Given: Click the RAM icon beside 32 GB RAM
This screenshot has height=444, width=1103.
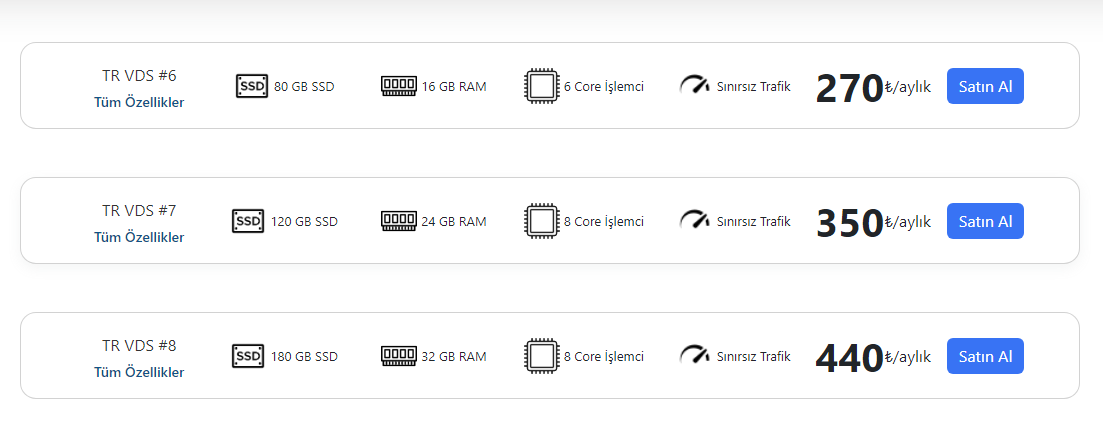Looking at the screenshot, I should [399, 356].
